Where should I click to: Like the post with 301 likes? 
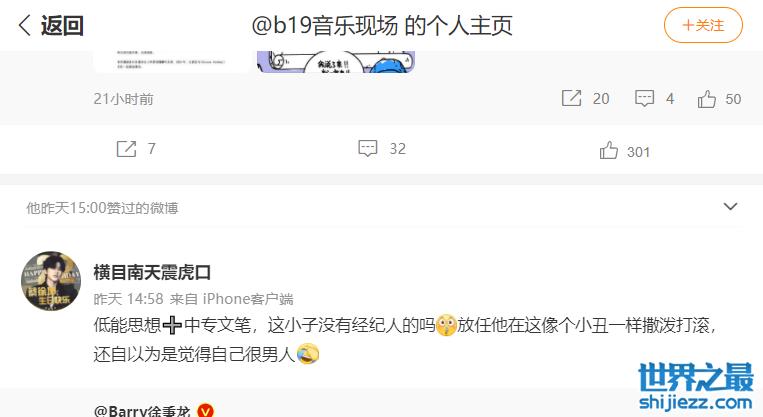[609, 150]
